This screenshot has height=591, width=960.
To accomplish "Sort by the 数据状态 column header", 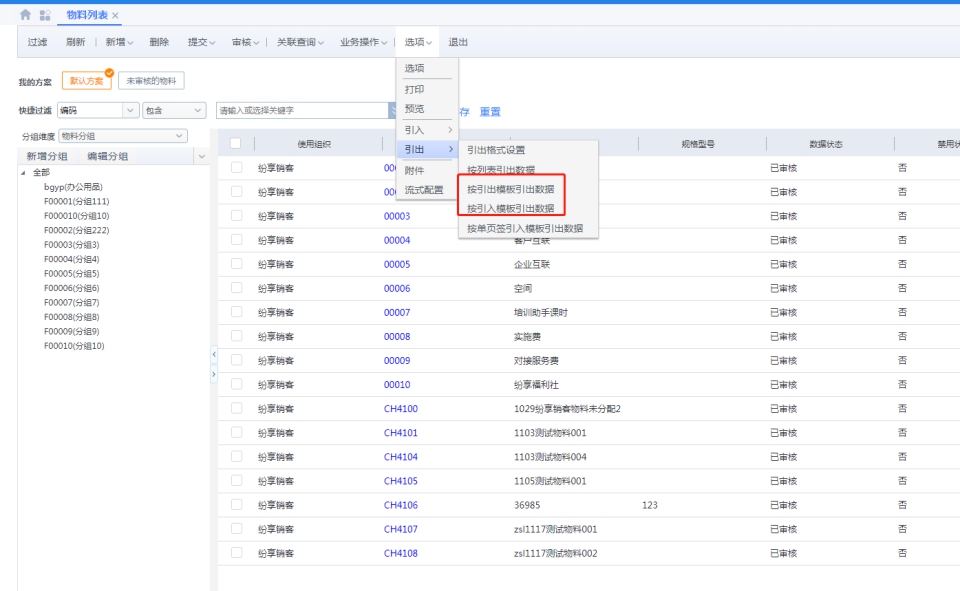I will coord(826,144).
